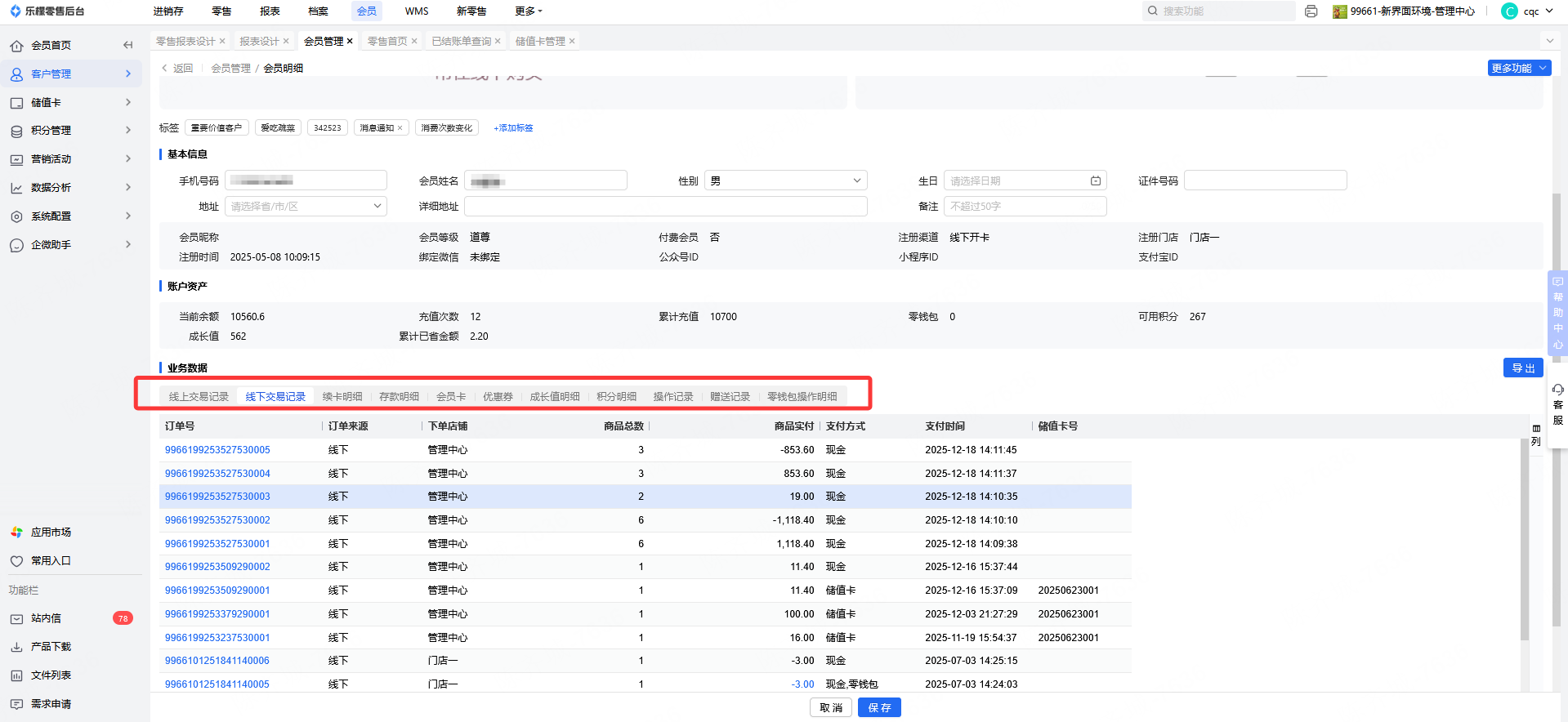The height and width of the screenshot is (722, 1568).
Task: Close the 储值卡管理 tab
Action: (572, 41)
